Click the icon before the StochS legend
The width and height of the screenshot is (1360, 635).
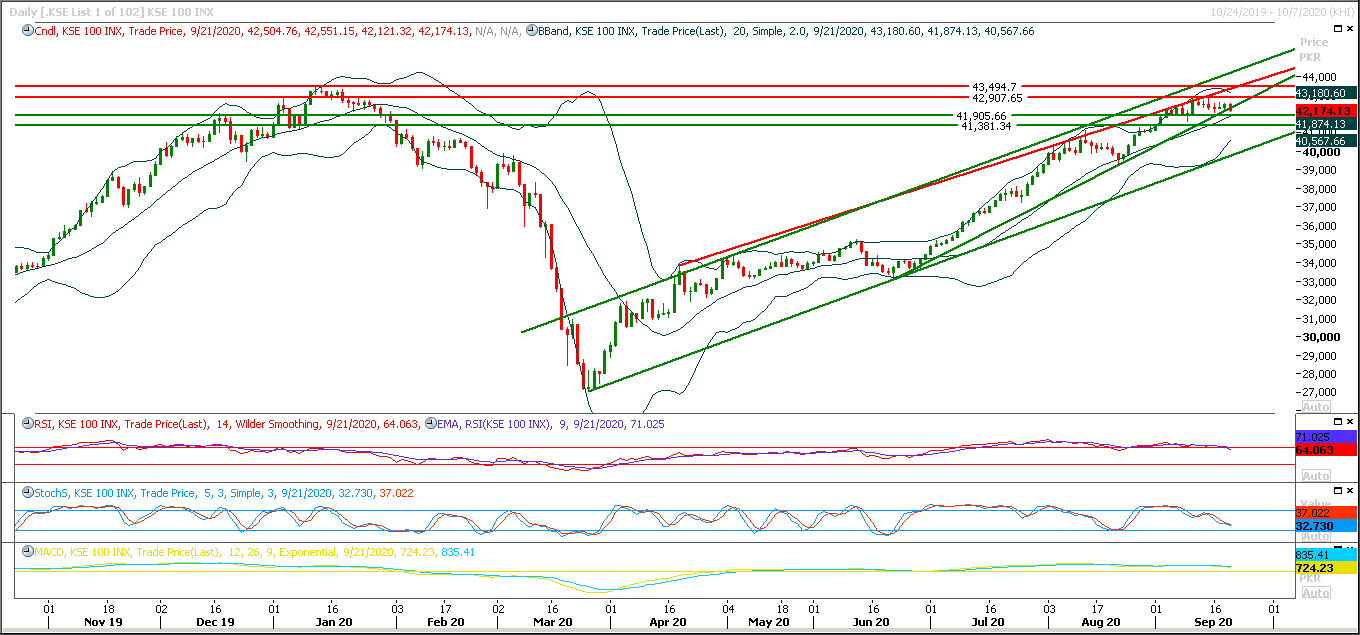click(x=28, y=493)
